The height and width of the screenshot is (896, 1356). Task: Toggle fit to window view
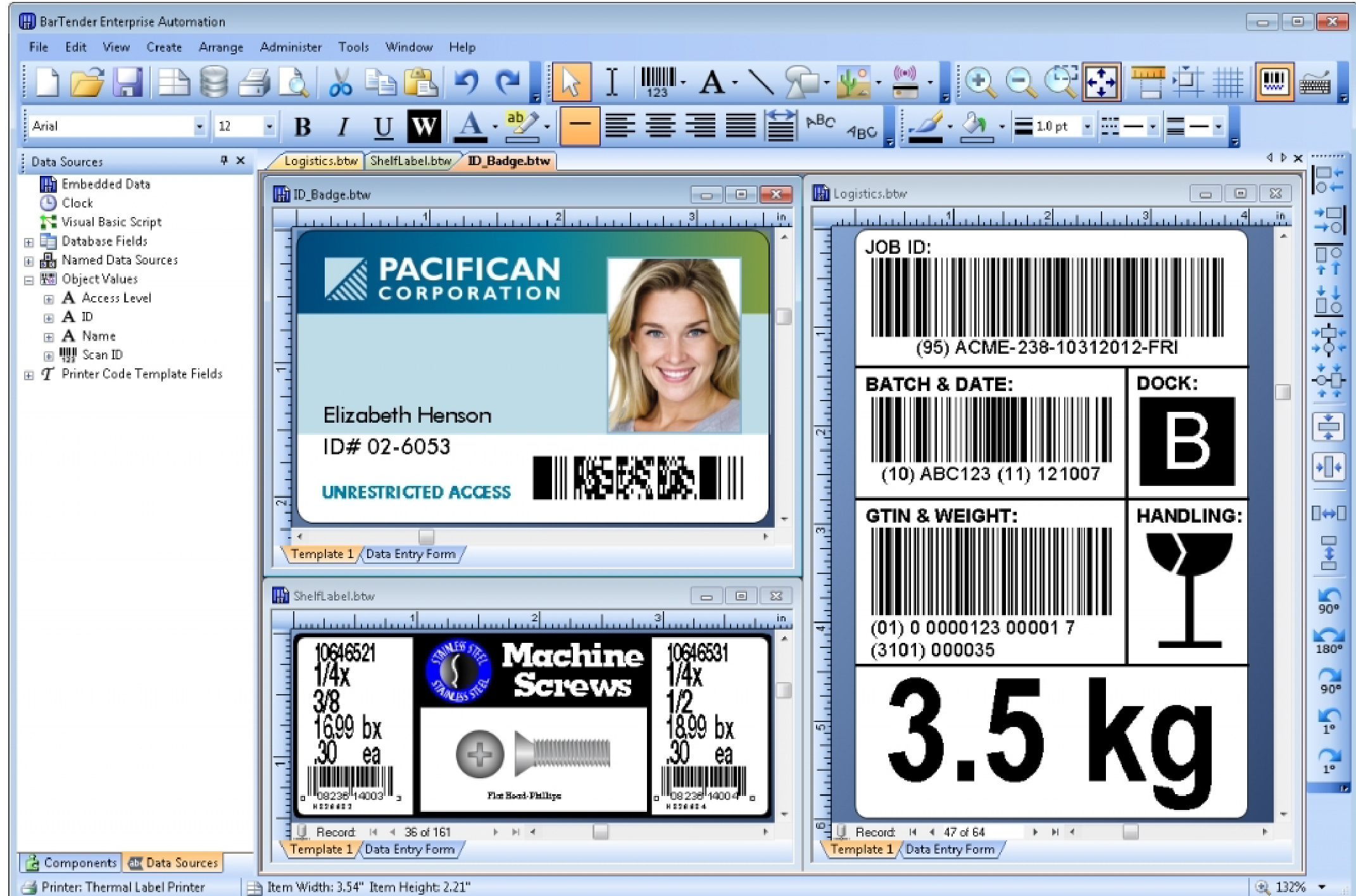[1102, 82]
